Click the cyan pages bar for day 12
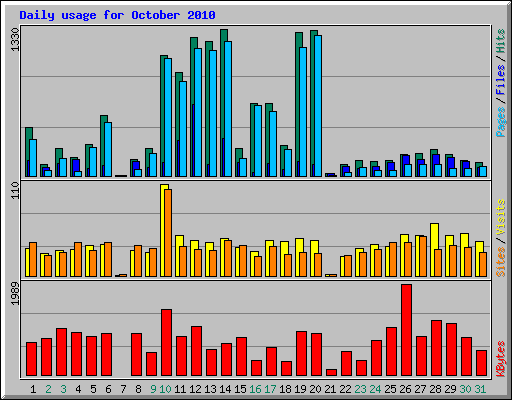 [198, 112]
